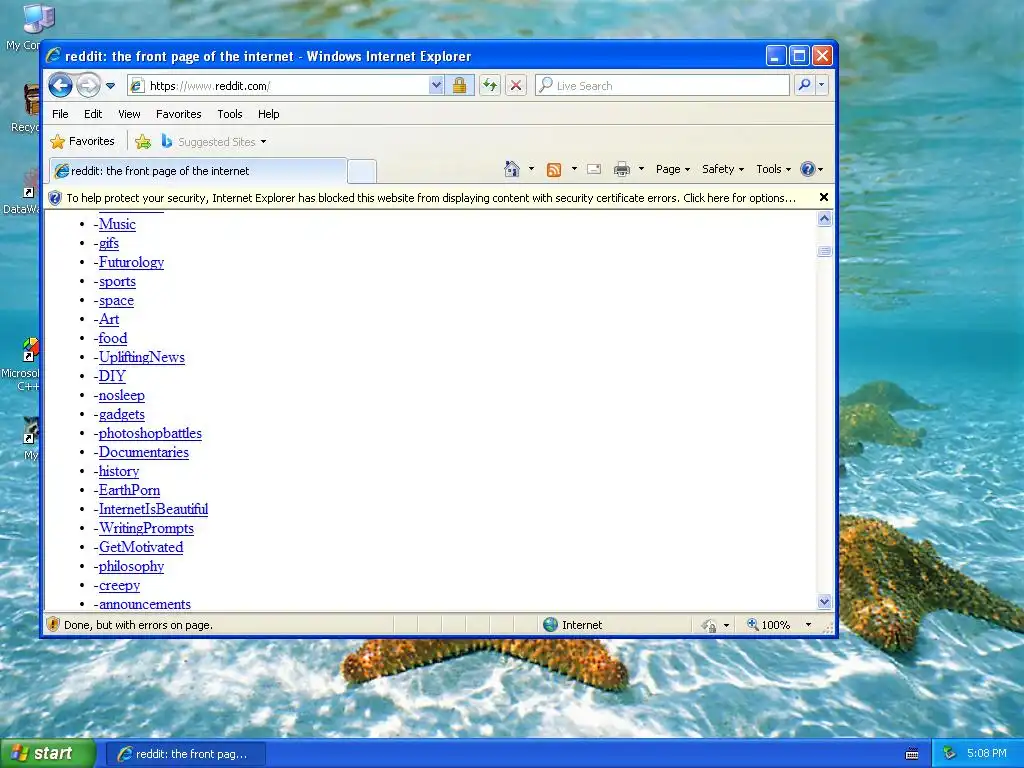The image size is (1024, 768).
Task: Open the Windows Start menu
Action: [x=47, y=754]
